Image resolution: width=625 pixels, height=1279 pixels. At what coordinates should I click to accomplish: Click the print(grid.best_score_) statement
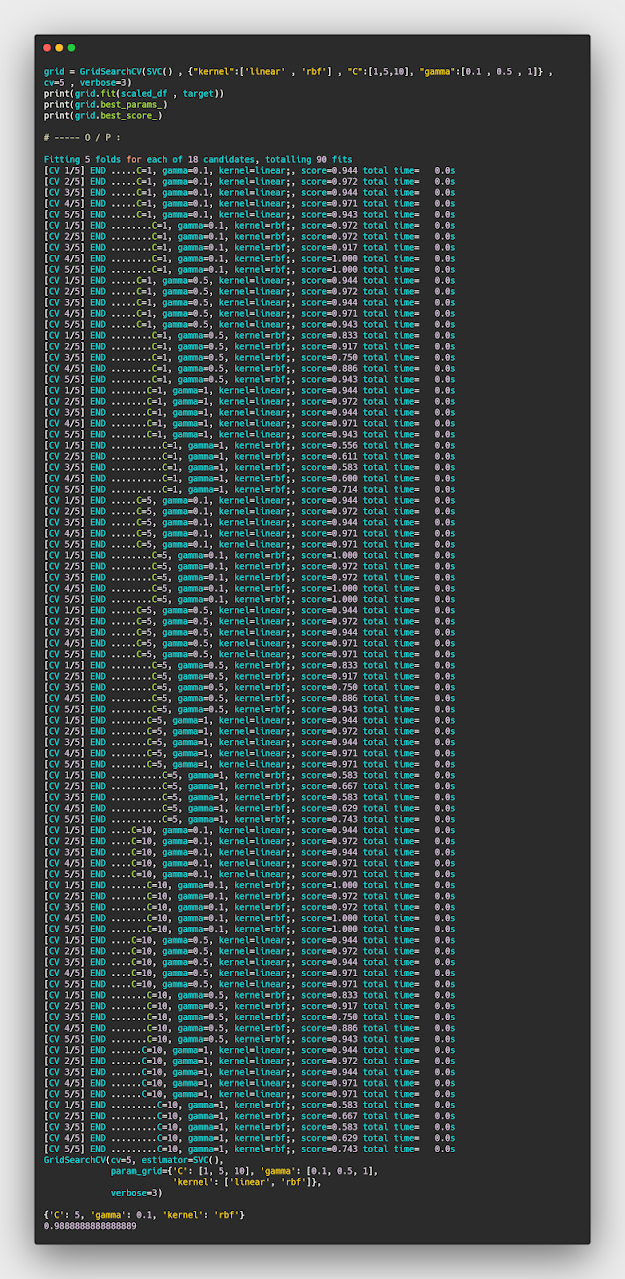[x=103, y=116]
